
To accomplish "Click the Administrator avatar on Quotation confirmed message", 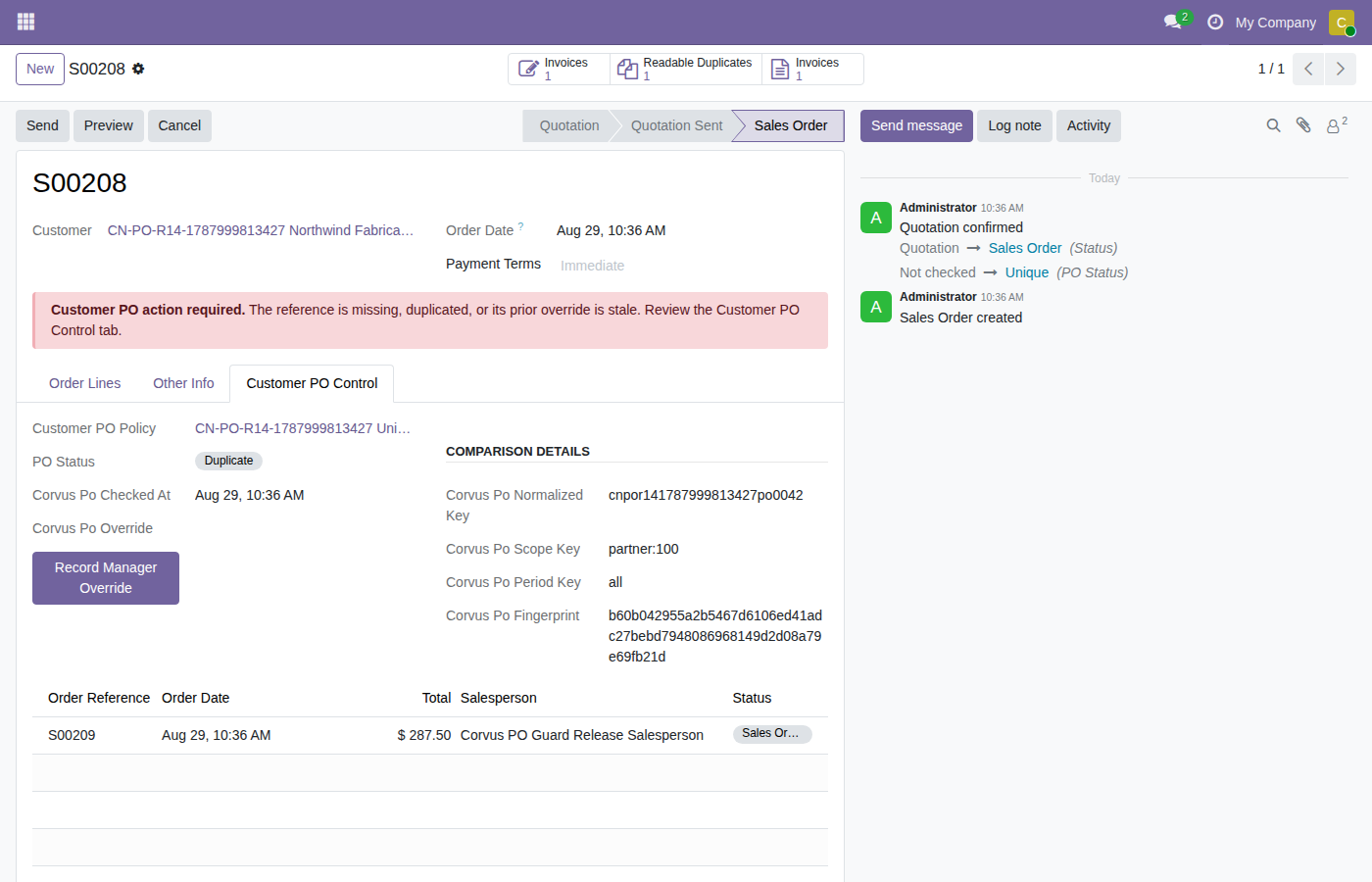I will pyautogui.click(x=876, y=218).
